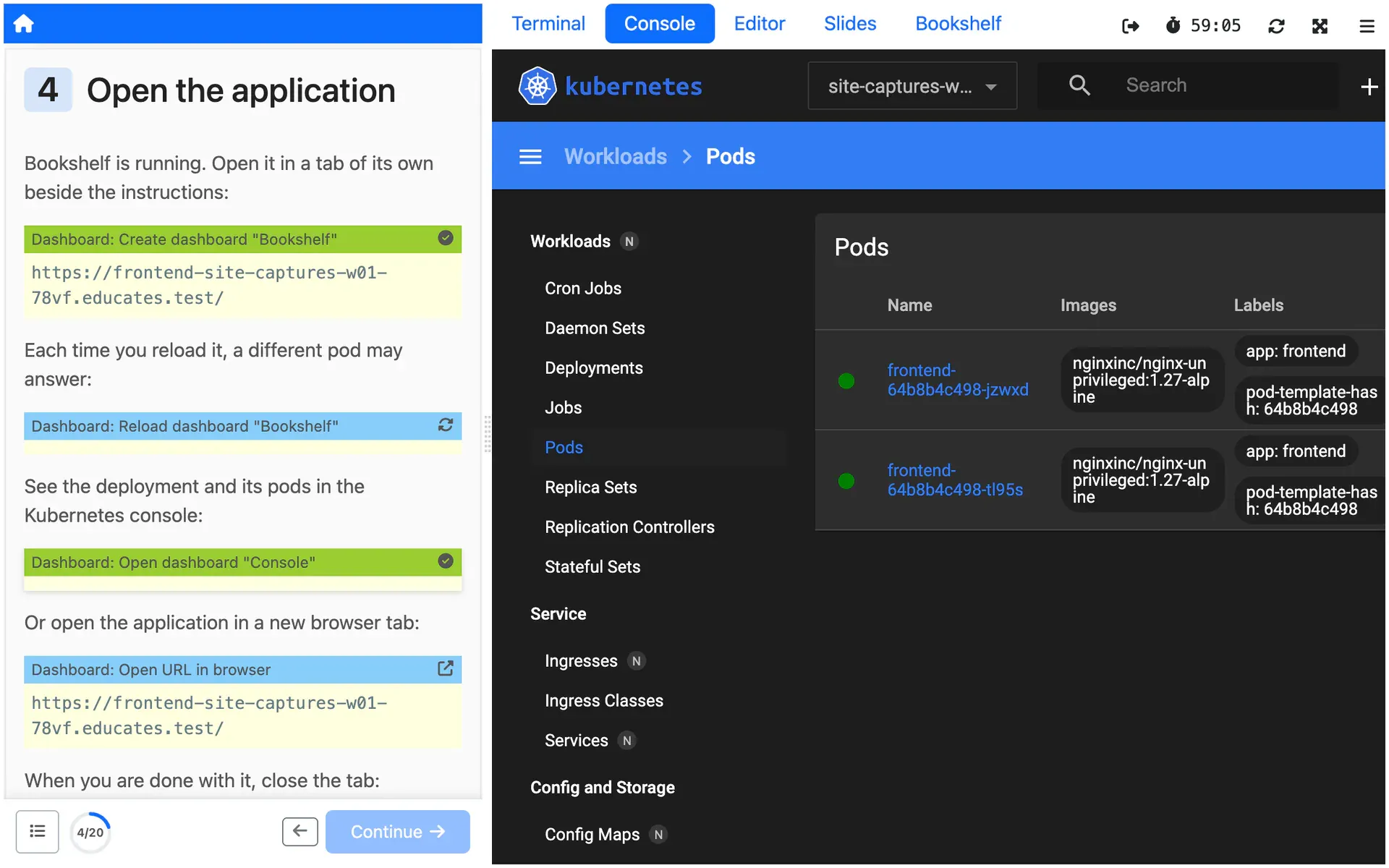Open the workshop hamburger menu at top right
The width and height of the screenshot is (1389, 868).
coord(1367,26)
